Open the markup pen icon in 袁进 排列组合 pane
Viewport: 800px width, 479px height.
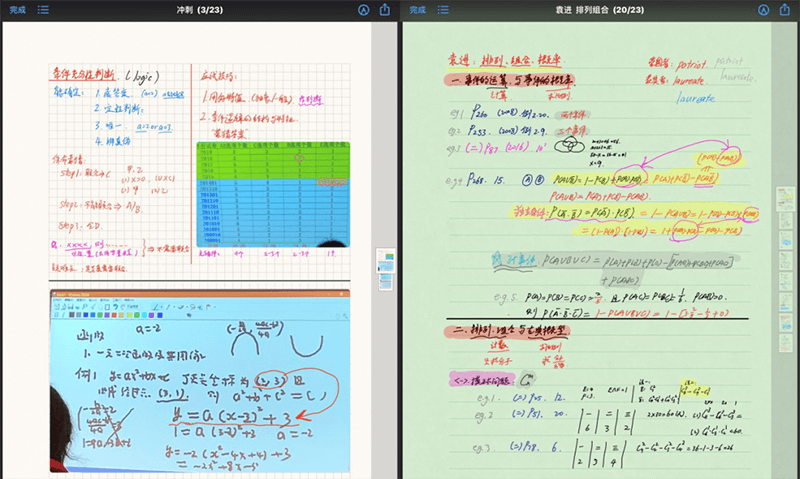point(763,10)
